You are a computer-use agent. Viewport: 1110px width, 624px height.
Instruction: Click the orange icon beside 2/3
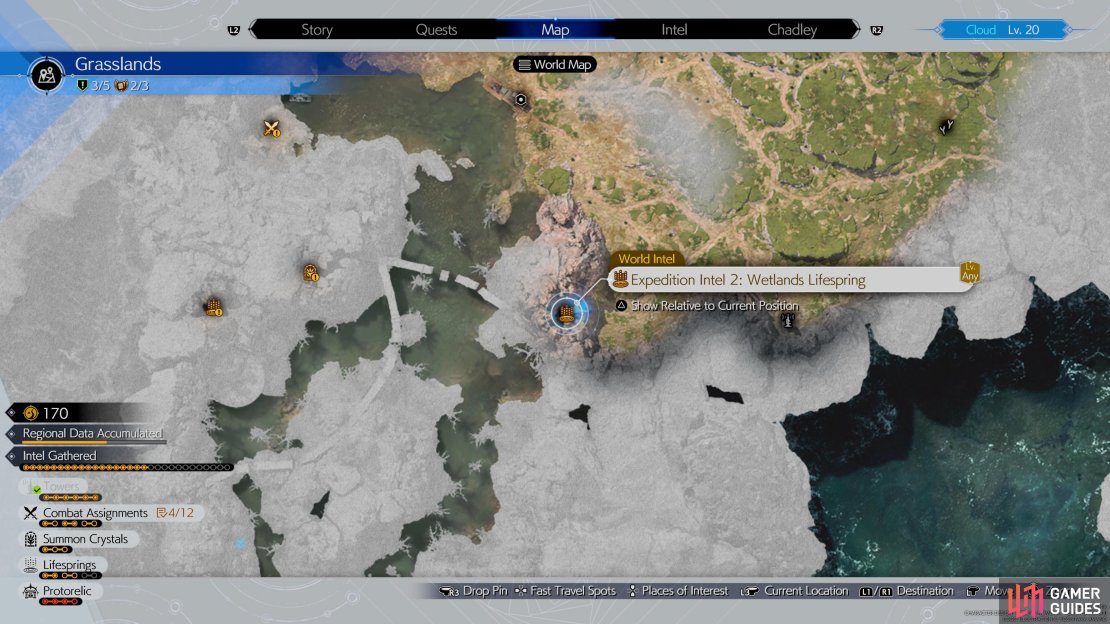tap(121, 86)
